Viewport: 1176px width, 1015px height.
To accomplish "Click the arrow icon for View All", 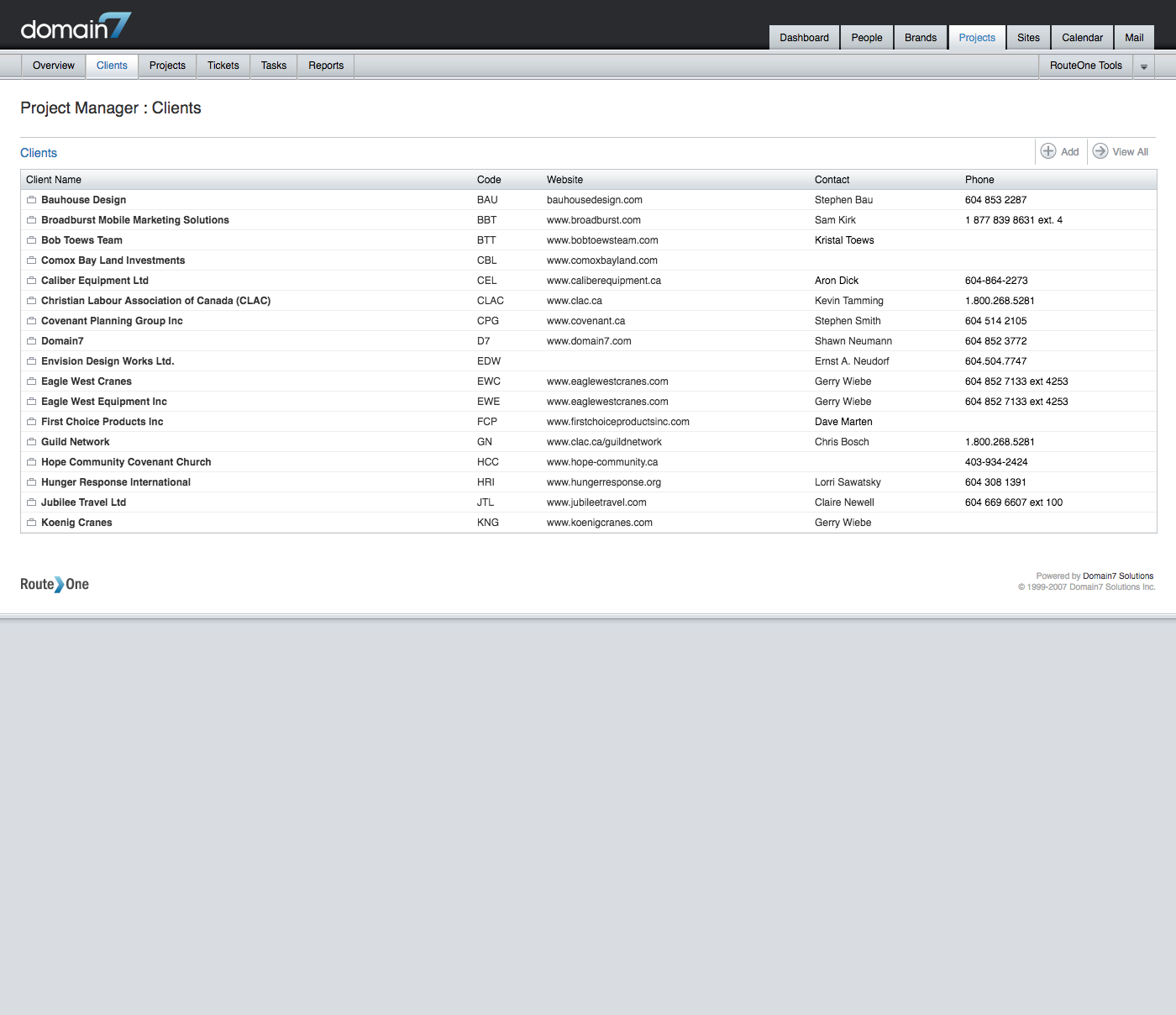I will click(x=1100, y=151).
